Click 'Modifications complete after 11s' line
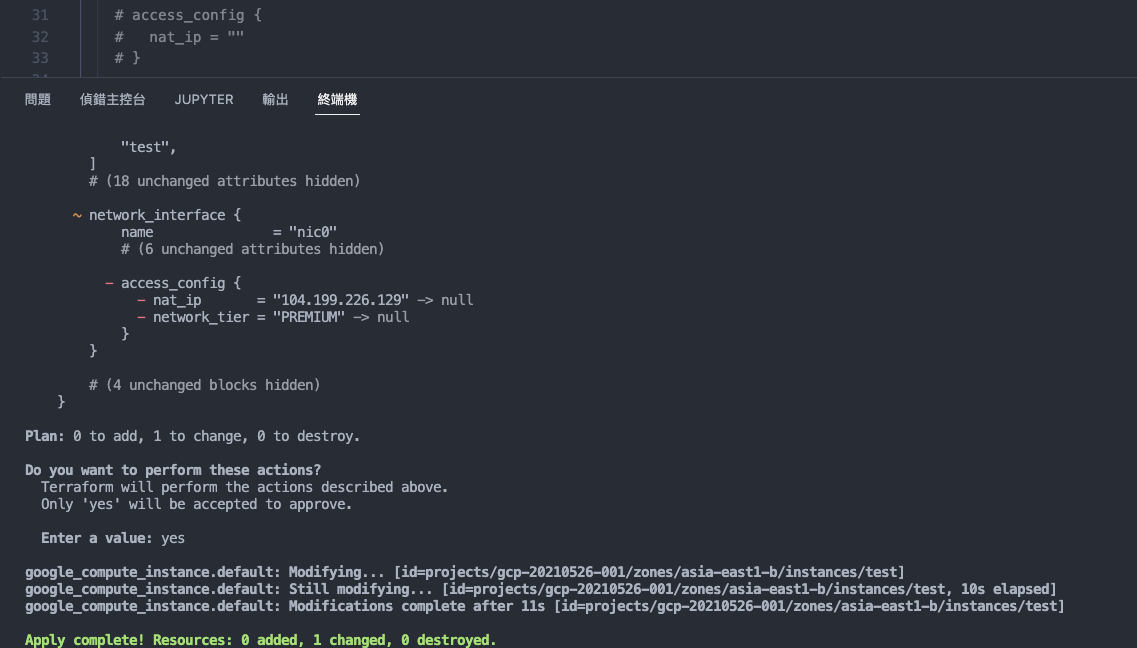1137x648 pixels. [545, 607]
